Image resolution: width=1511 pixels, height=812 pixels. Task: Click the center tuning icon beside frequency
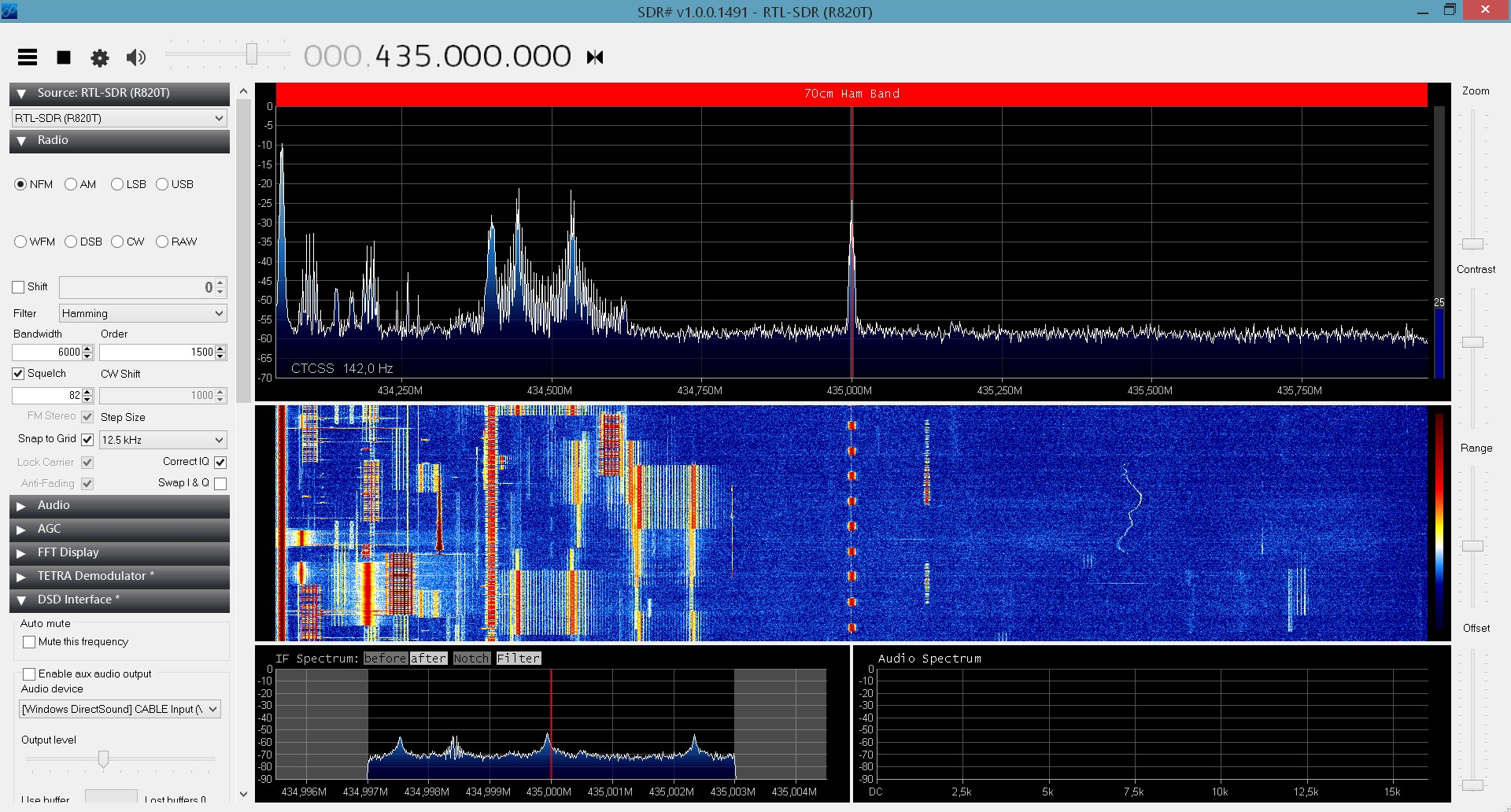point(595,57)
